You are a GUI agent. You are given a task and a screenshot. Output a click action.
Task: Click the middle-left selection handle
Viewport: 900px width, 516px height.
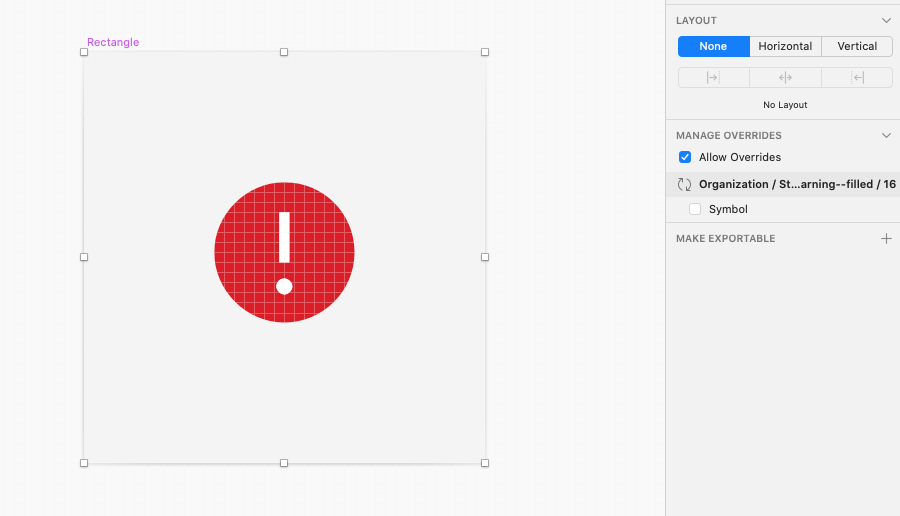84,257
